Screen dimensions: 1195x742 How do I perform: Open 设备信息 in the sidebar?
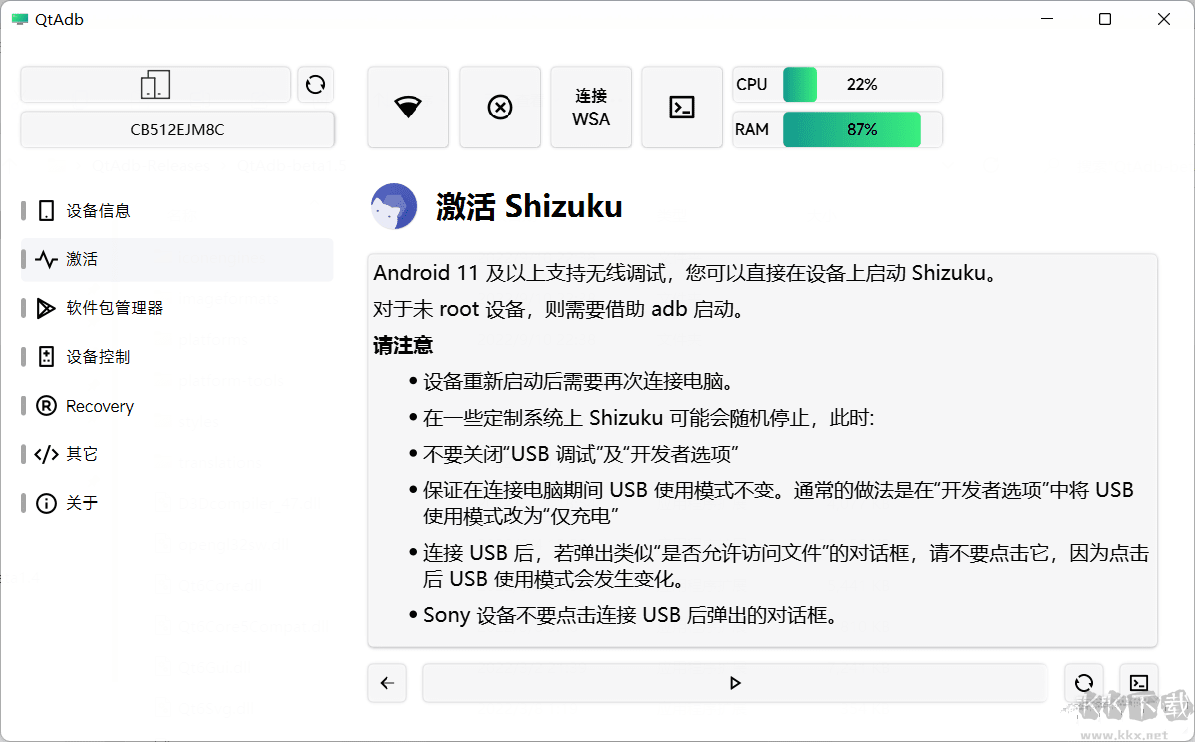tap(91, 210)
